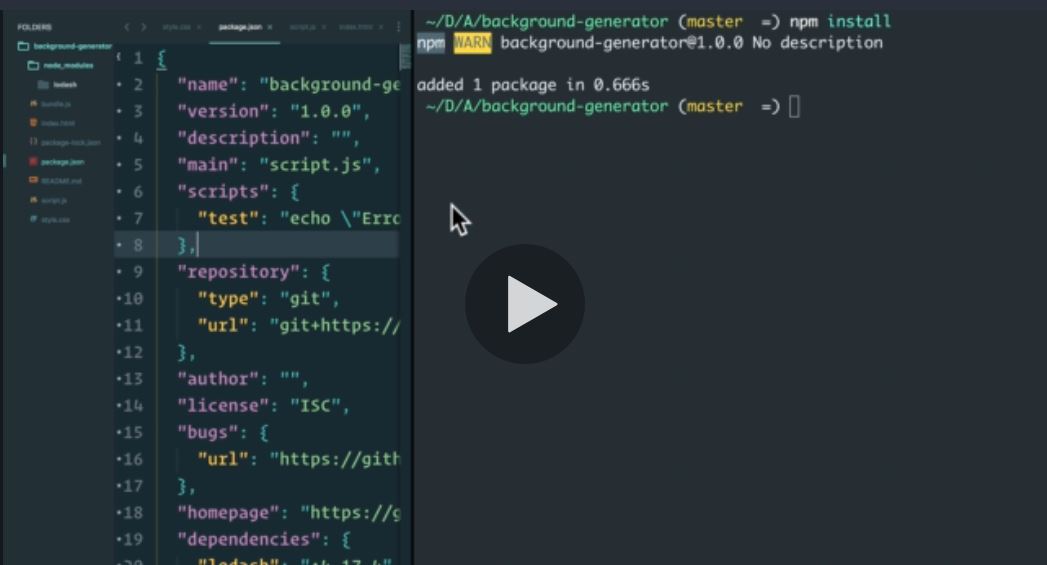Go back with the left arrow in tab bar
This screenshot has height=565, width=1047.
[x=126, y=27]
